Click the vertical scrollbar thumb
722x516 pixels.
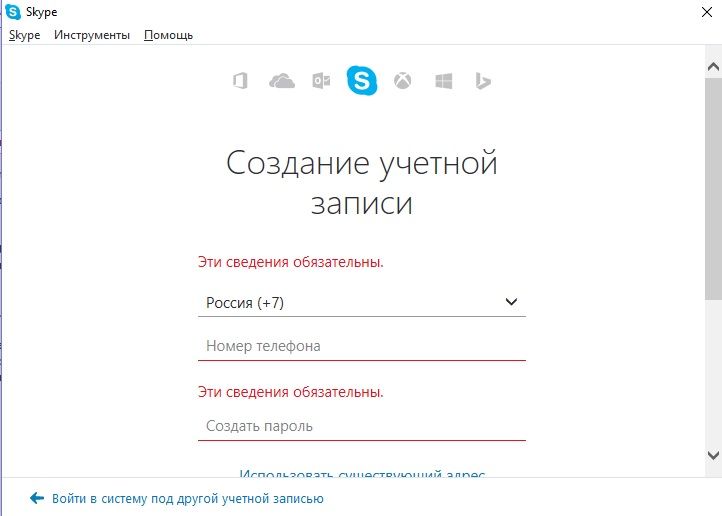(x=713, y=189)
